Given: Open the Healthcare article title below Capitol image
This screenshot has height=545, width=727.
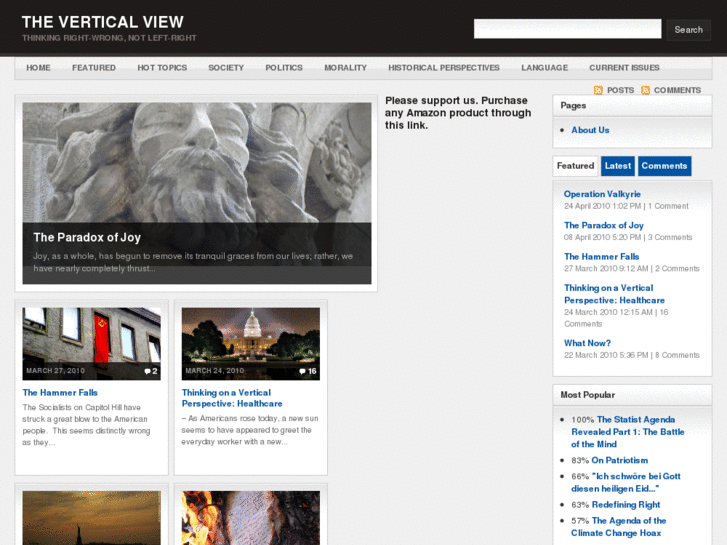Looking at the screenshot, I should click(x=232, y=398).
